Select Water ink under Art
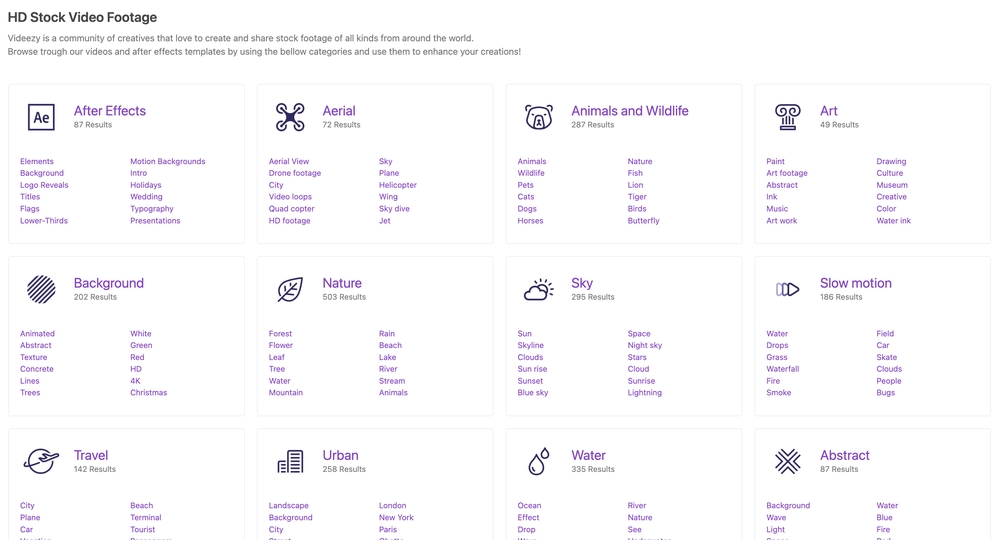Screen dimensions: 1000x540 pyautogui.click(x=893, y=221)
